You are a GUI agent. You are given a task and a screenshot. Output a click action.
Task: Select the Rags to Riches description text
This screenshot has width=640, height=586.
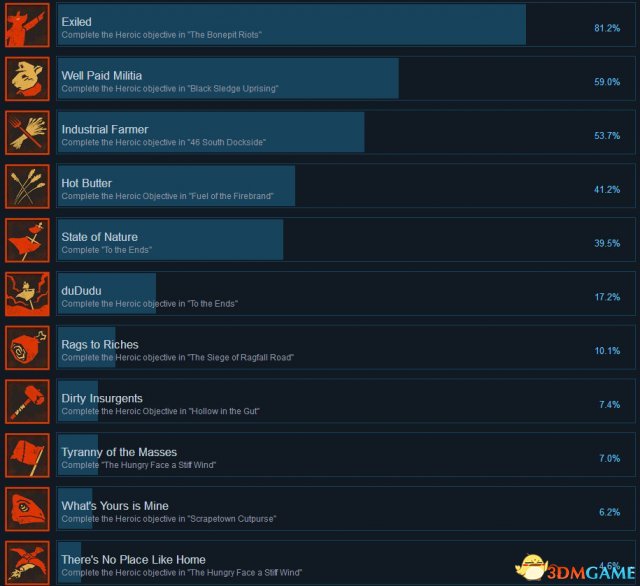click(178, 357)
